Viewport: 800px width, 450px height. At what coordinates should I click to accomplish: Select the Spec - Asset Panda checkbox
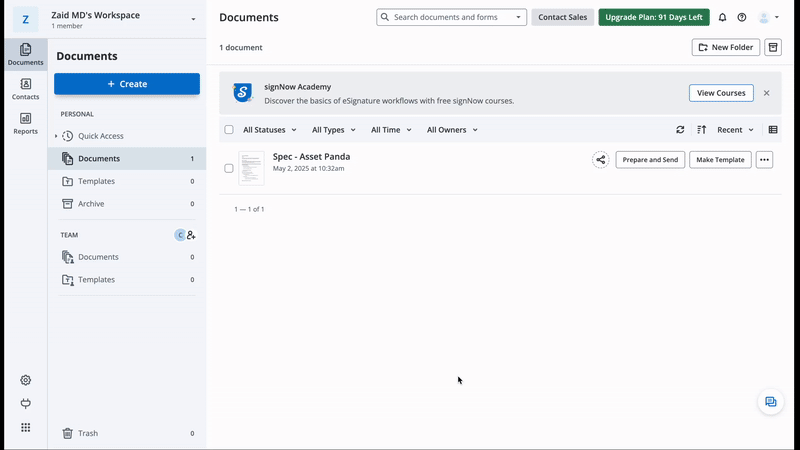pyautogui.click(x=229, y=168)
